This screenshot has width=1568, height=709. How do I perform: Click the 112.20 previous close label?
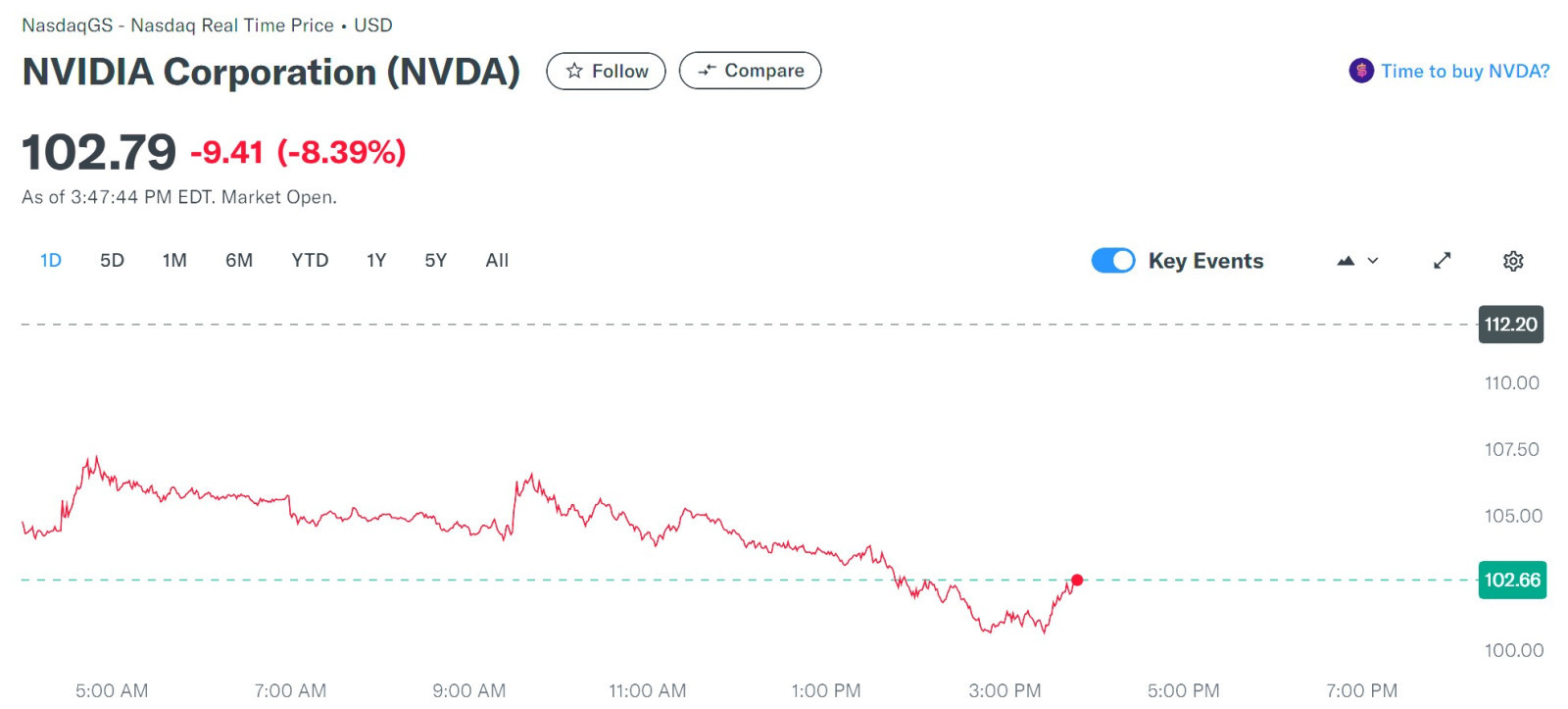click(x=1510, y=325)
